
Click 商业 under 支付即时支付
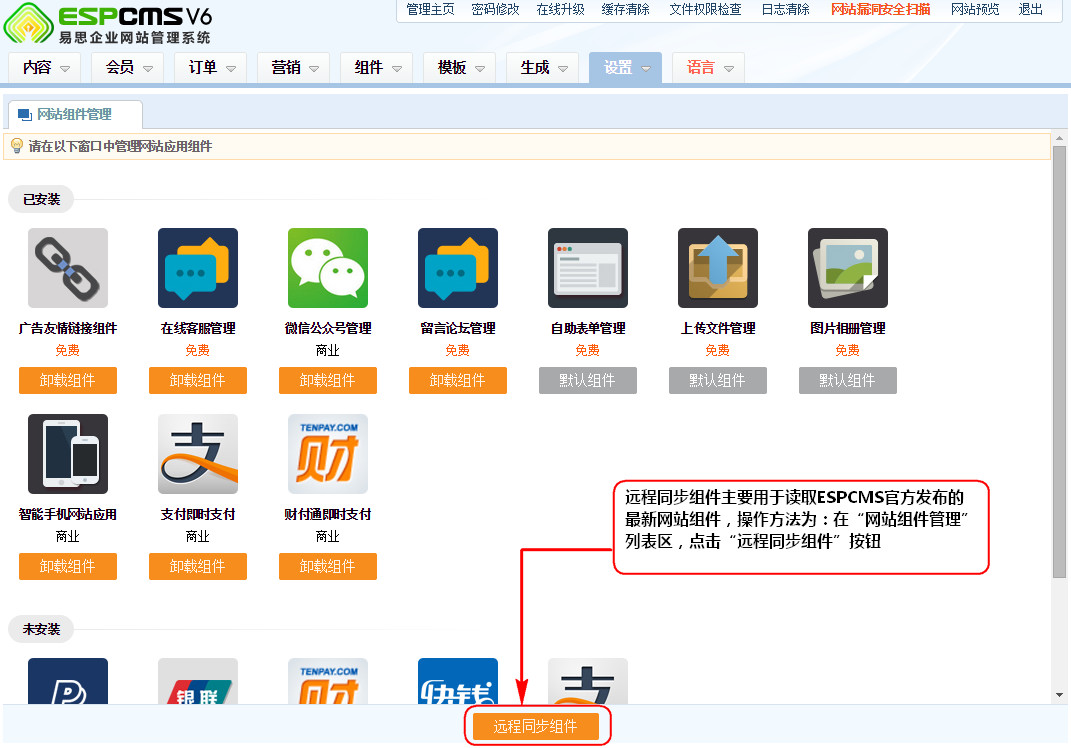pyautogui.click(x=197, y=536)
